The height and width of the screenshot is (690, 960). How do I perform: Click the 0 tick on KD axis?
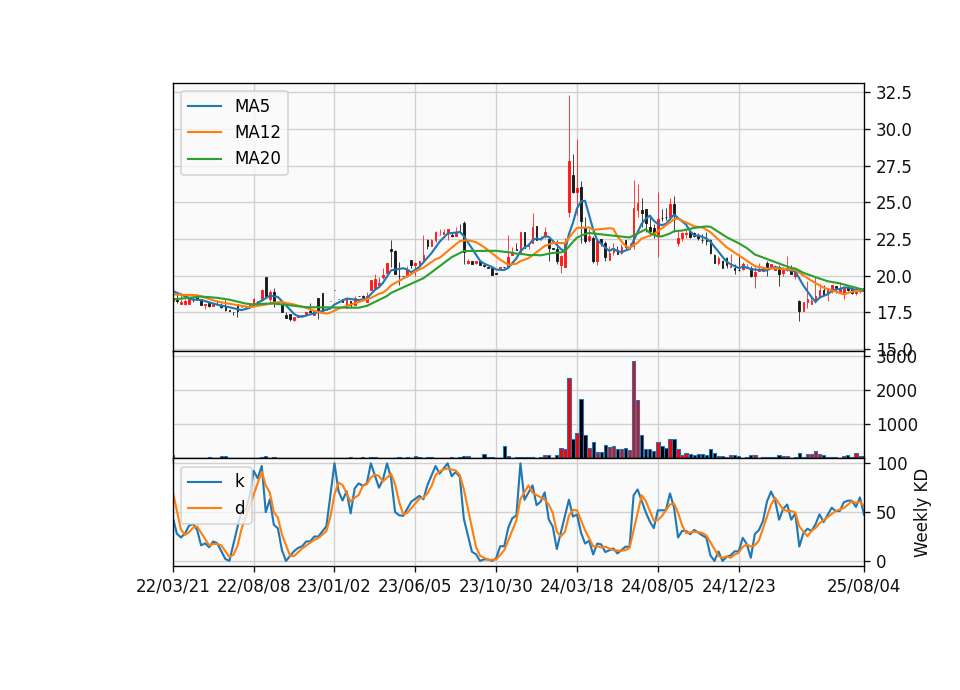click(x=881, y=561)
